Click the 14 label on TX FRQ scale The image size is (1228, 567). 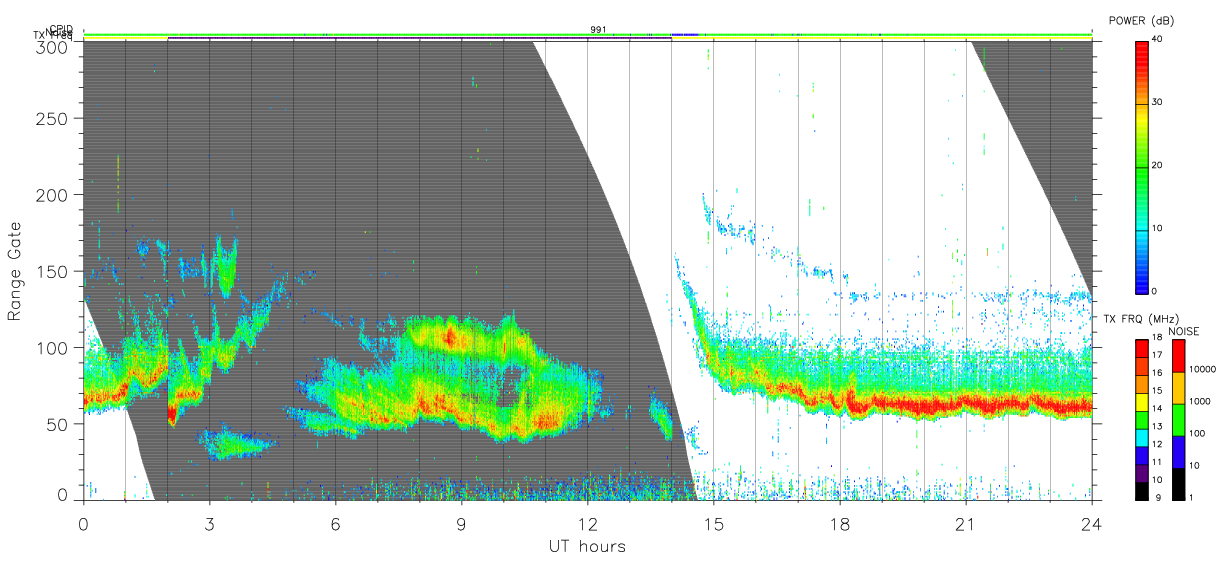1157,408
